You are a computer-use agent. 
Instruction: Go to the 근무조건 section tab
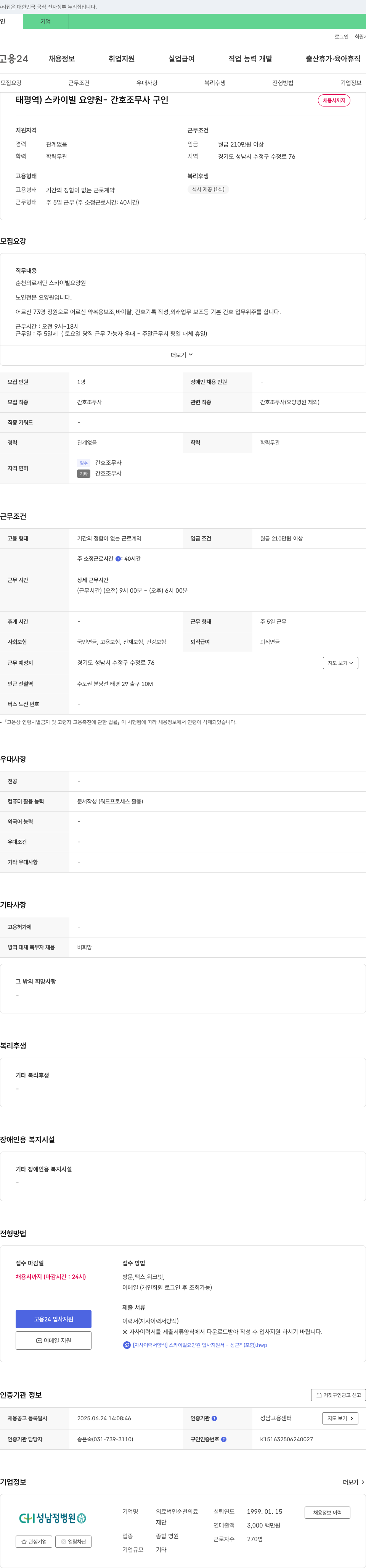[x=79, y=83]
